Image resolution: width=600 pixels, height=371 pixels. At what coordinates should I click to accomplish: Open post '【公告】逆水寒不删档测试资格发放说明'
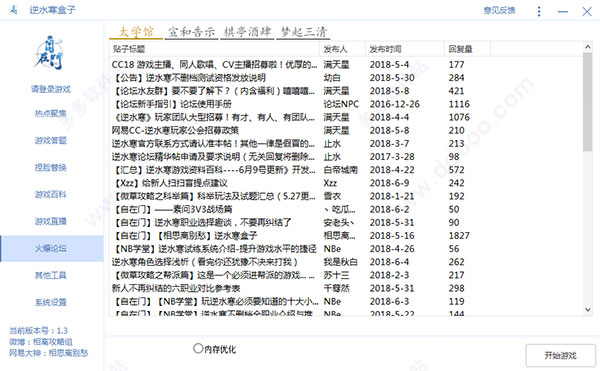189,78
